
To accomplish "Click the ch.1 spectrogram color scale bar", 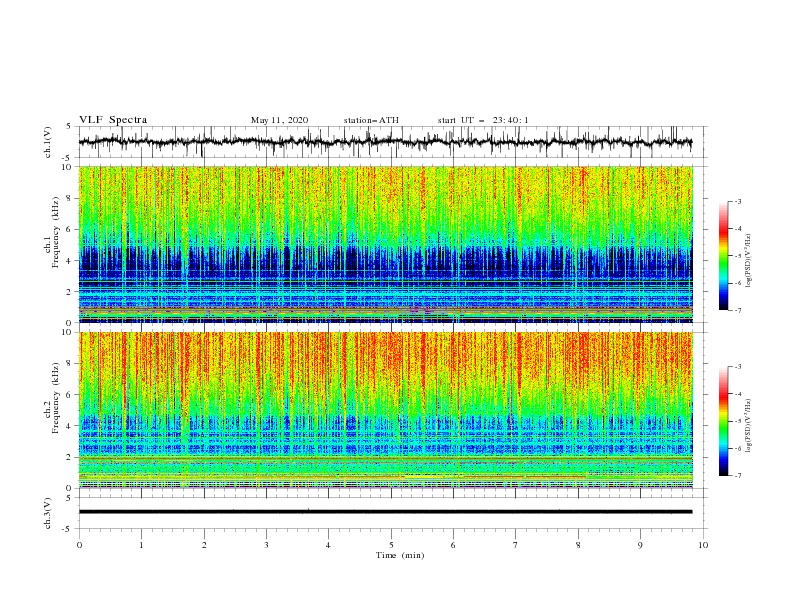I will coord(723,255).
